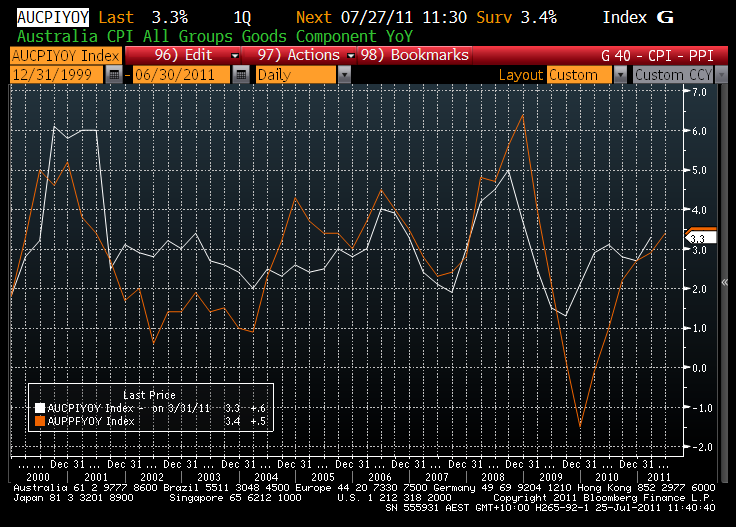The image size is (736, 527).
Task: Expand the Daily periodicity dropdown
Action: [344, 75]
